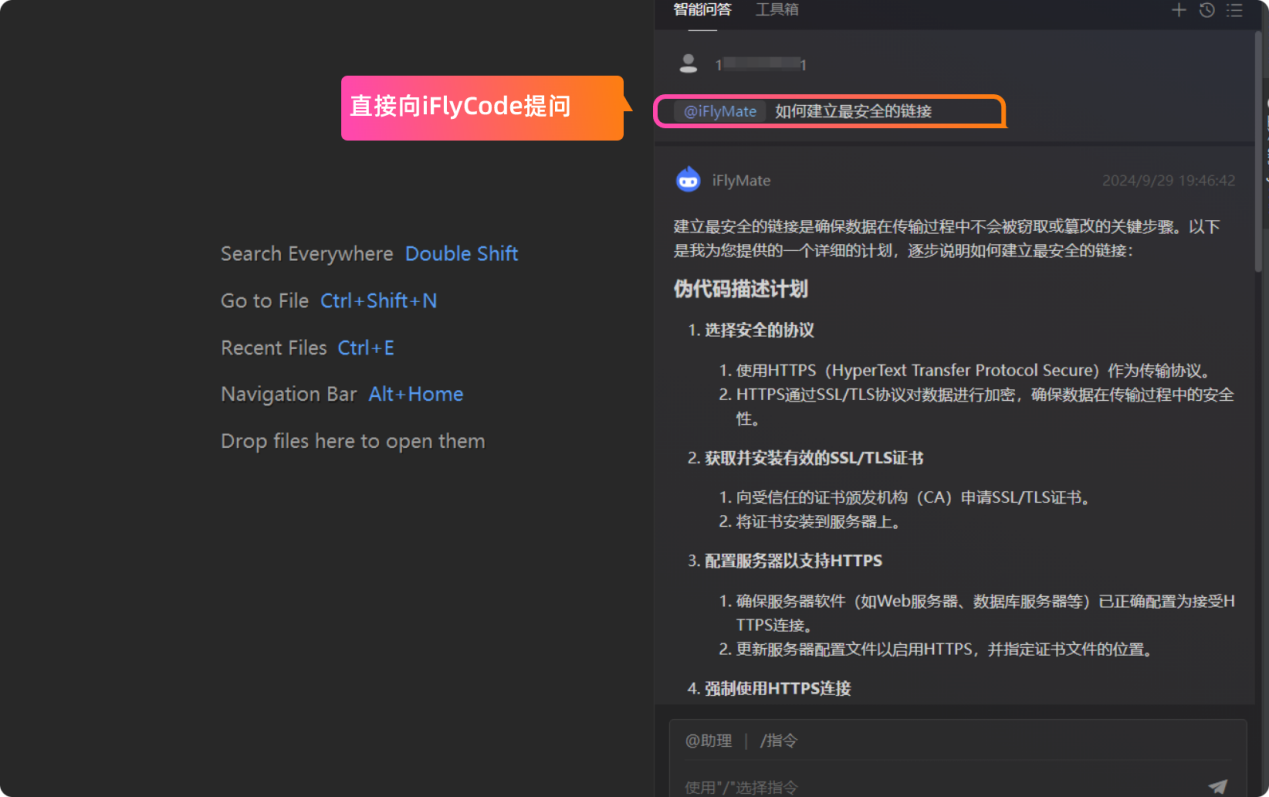Switch to the 工具箱 tab
This screenshot has width=1269, height=797.
click(x=777, y=10)
